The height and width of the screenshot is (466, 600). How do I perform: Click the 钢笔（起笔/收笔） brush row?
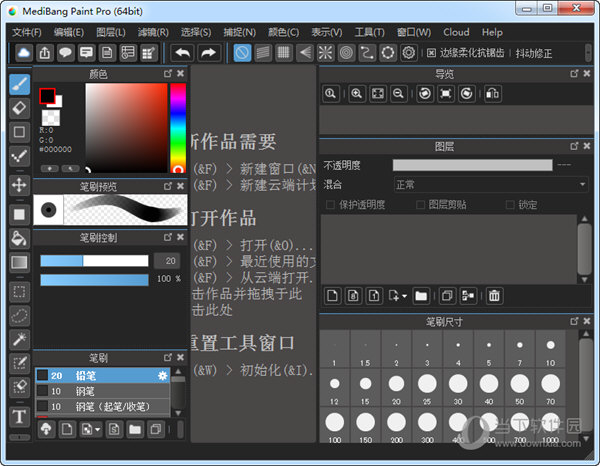tap(103, 406)
